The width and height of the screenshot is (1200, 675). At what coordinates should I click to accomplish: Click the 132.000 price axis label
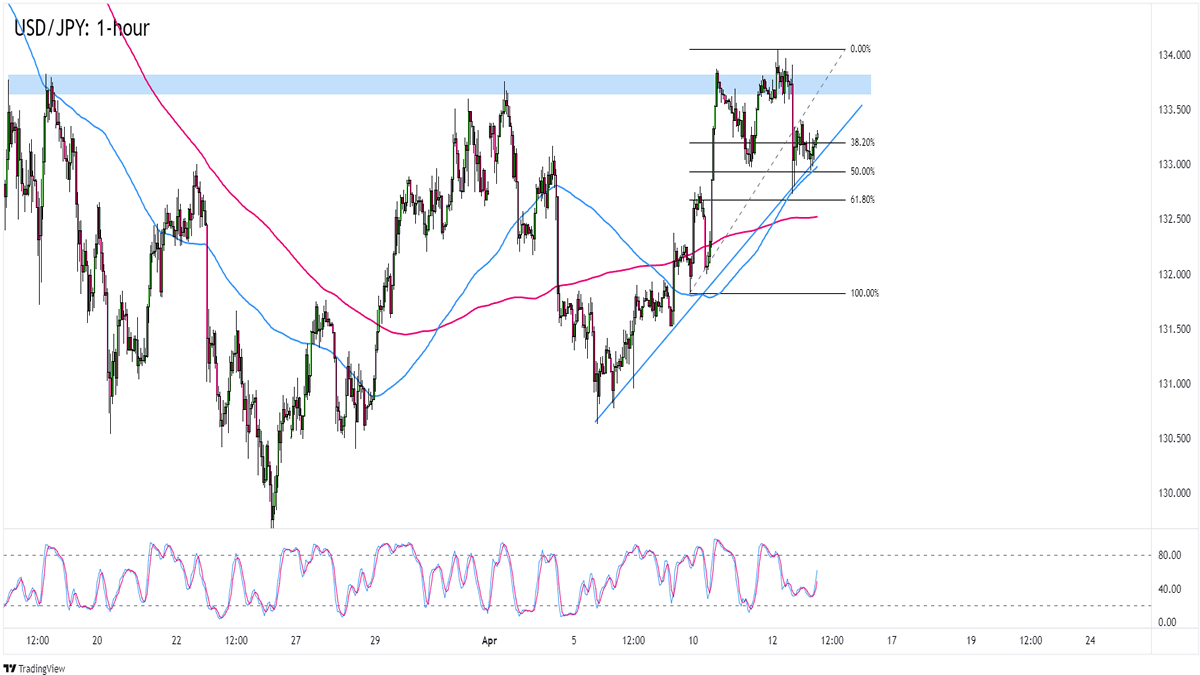click(1174, 275)
